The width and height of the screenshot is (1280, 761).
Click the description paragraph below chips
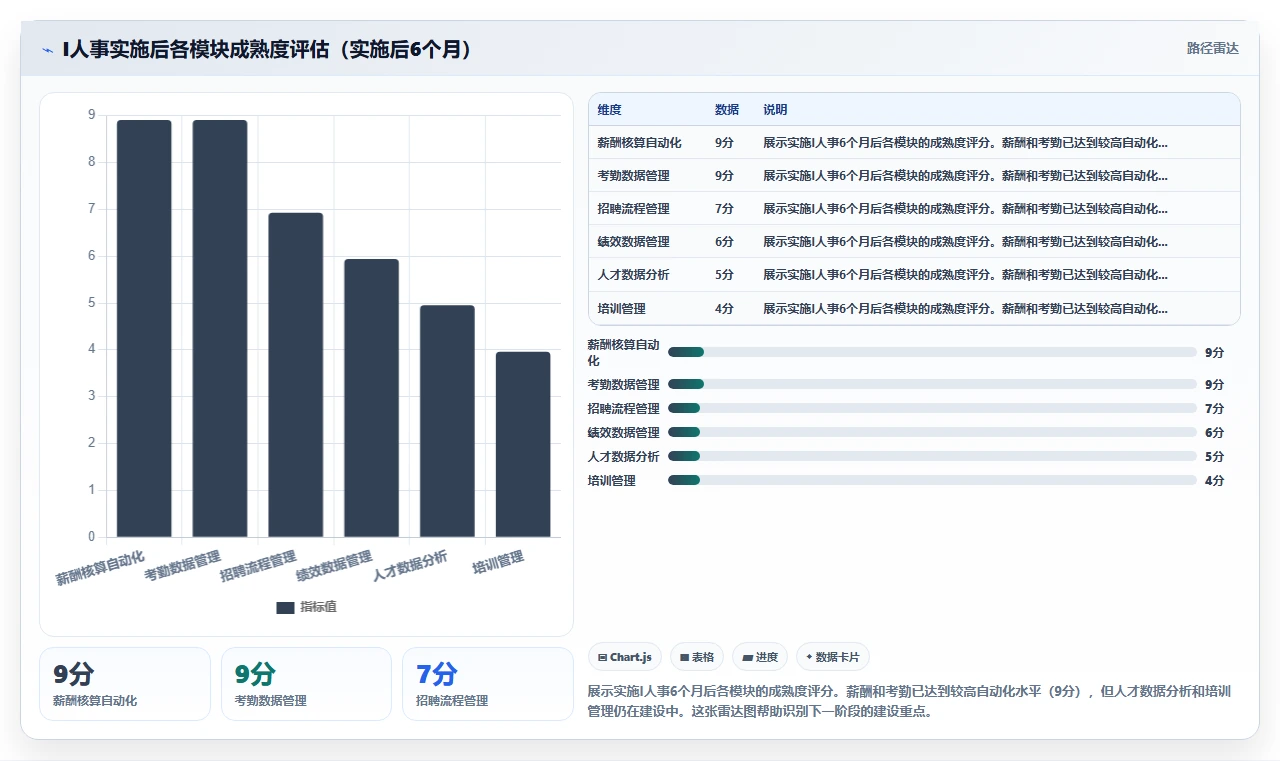tap(909, 702)
